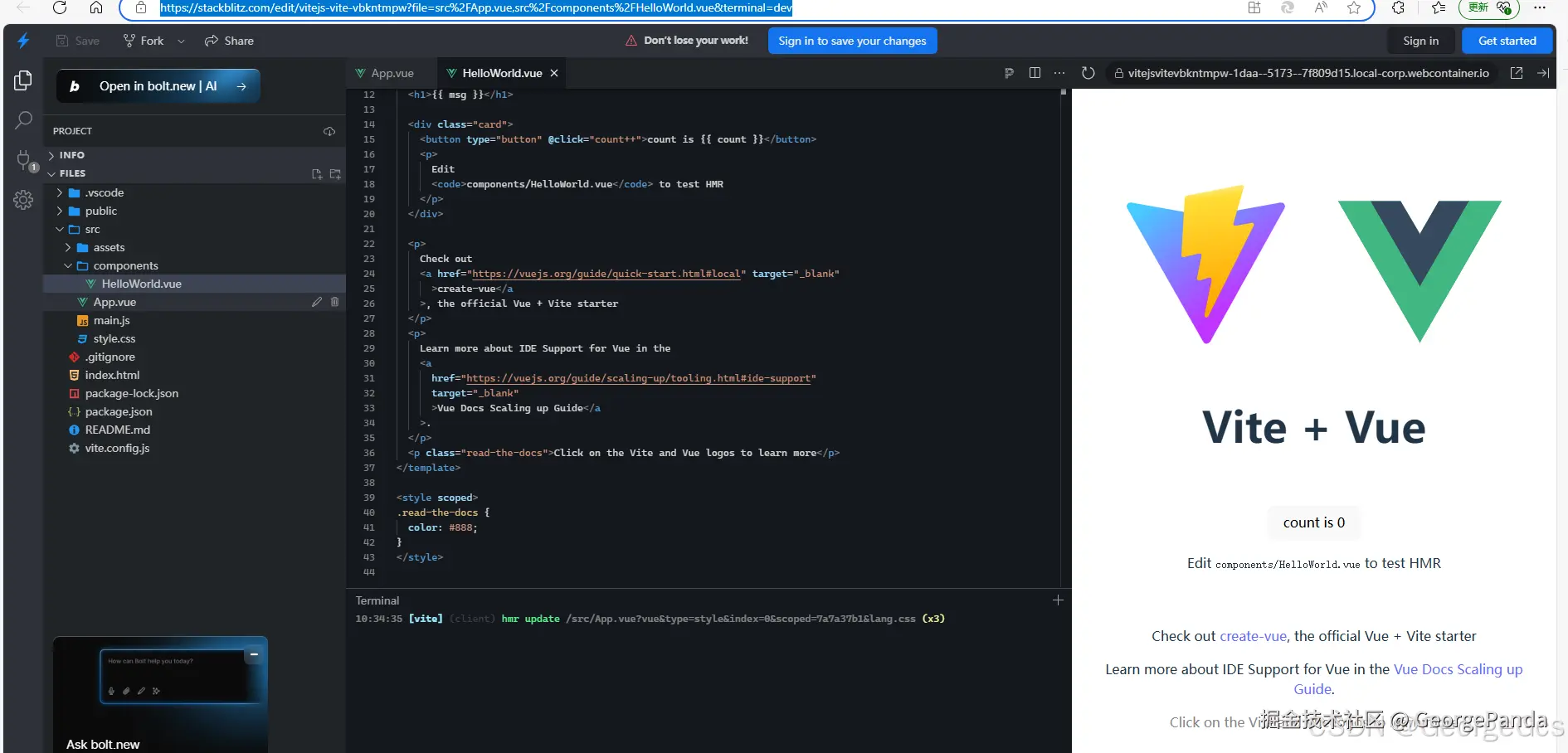Click the disabled Save button
Image resolution: width=1568 pixels, height=753 pixels.
point(77,41)
